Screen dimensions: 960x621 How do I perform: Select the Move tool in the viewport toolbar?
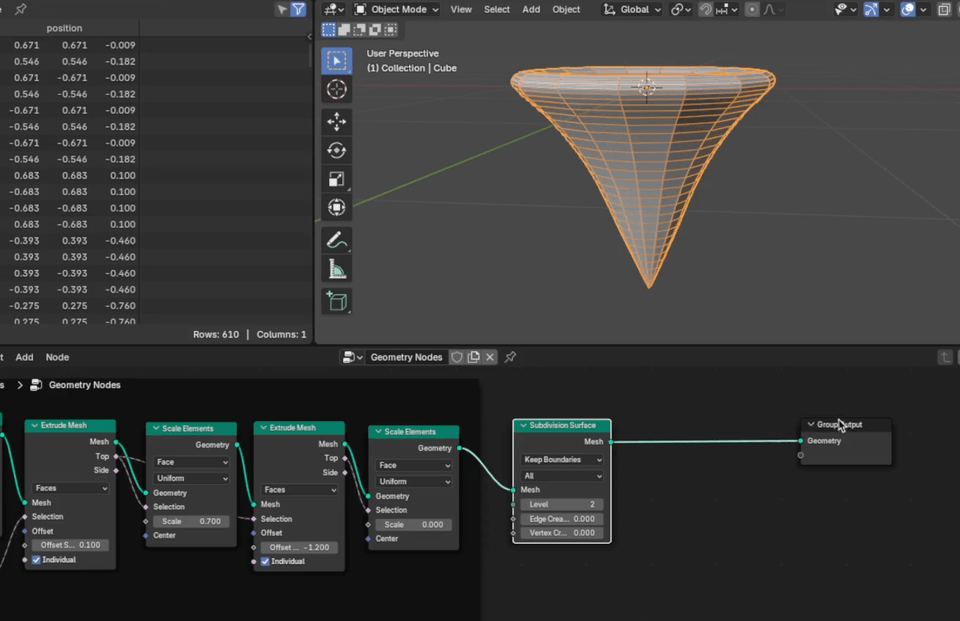pos(336,121)
